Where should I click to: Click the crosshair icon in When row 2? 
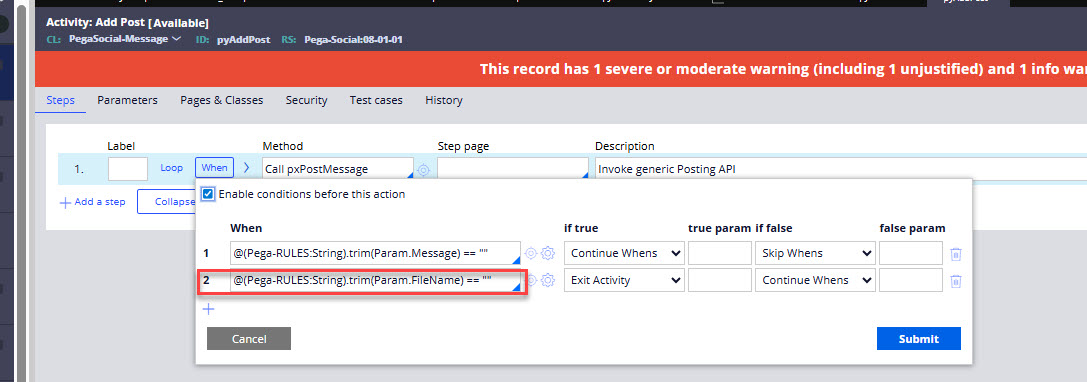[532, 280]
